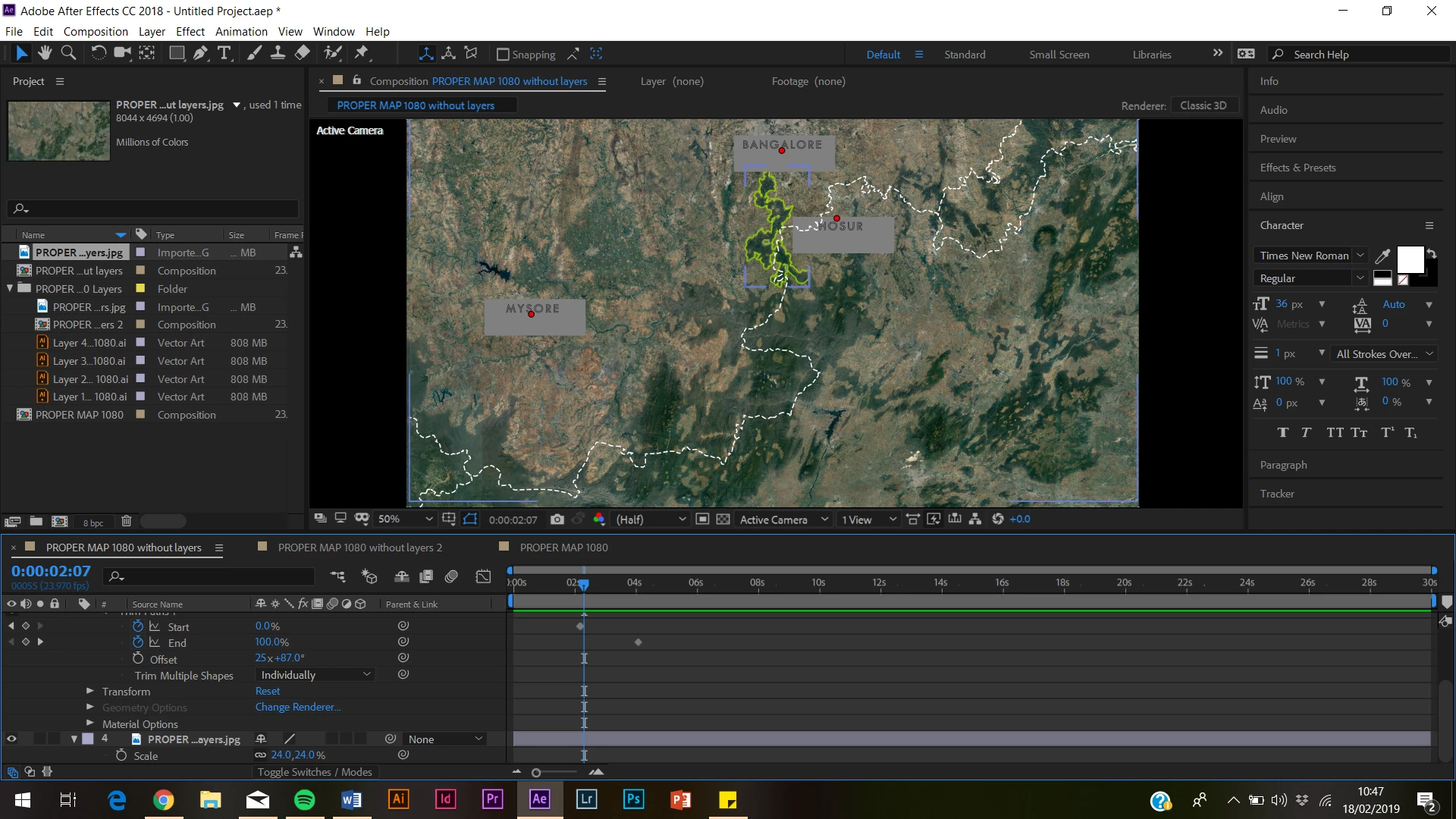This screenshot has width=1456, height=819.
Task: Click the white fill color swatch
Action: coord(1410,259)
